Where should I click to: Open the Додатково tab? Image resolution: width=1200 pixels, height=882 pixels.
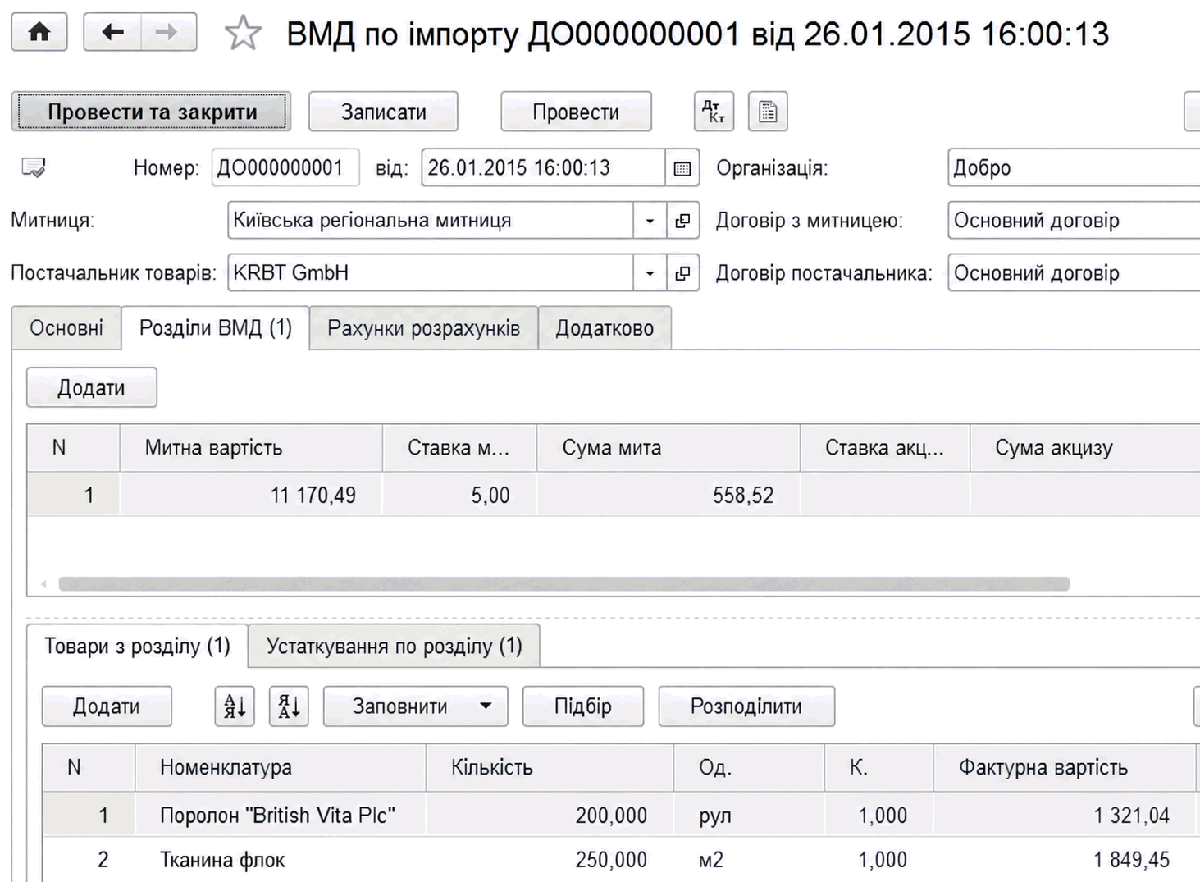(604, 330)
